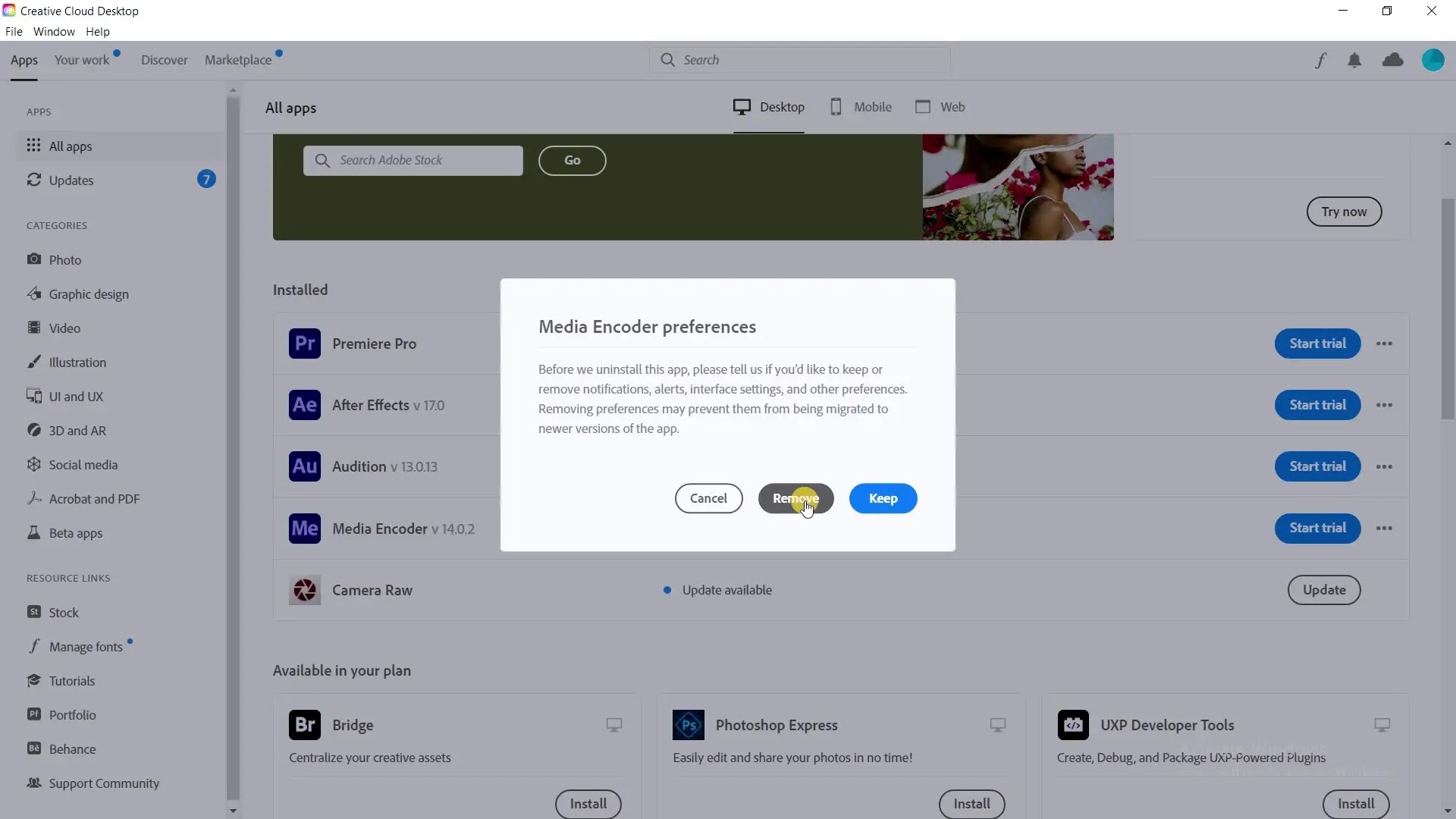Image resolution: width=1456 pixels, height=819 pixels.
Task: Click Remove in preferences dialog
Action: pos(795,498)
